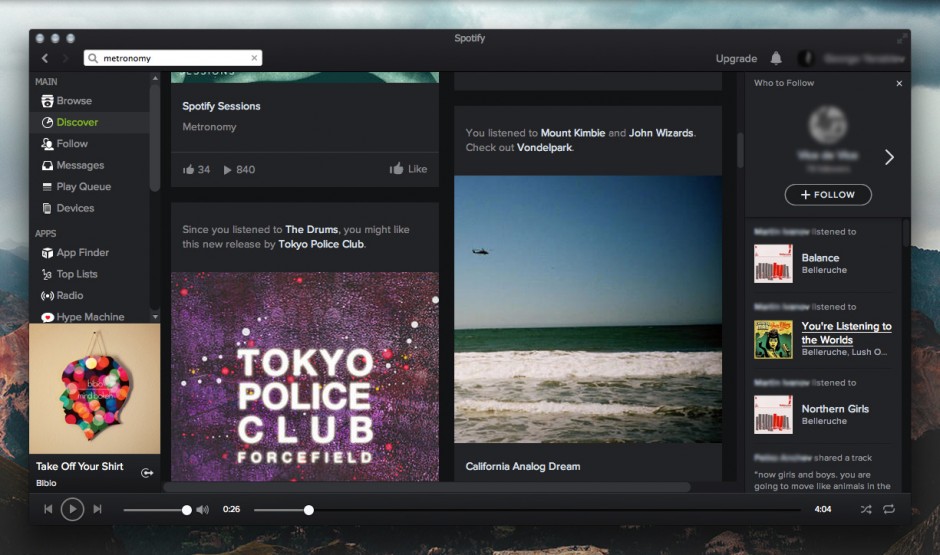Open the Spotify Sessions title
Screen dimensions: 940x555
[221, 106]
